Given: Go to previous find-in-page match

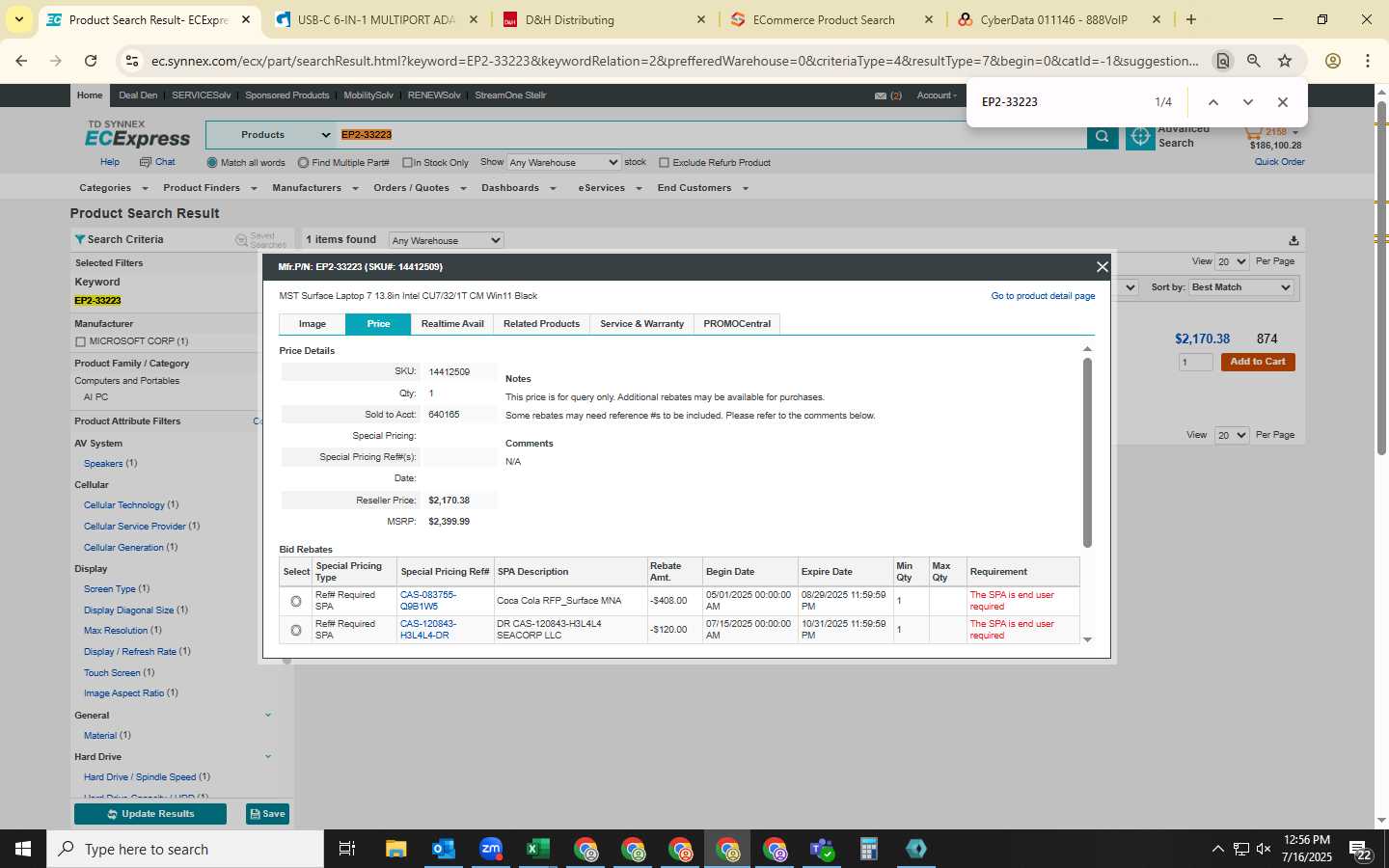Looking at the screenshot, I should pos(1213,102).
